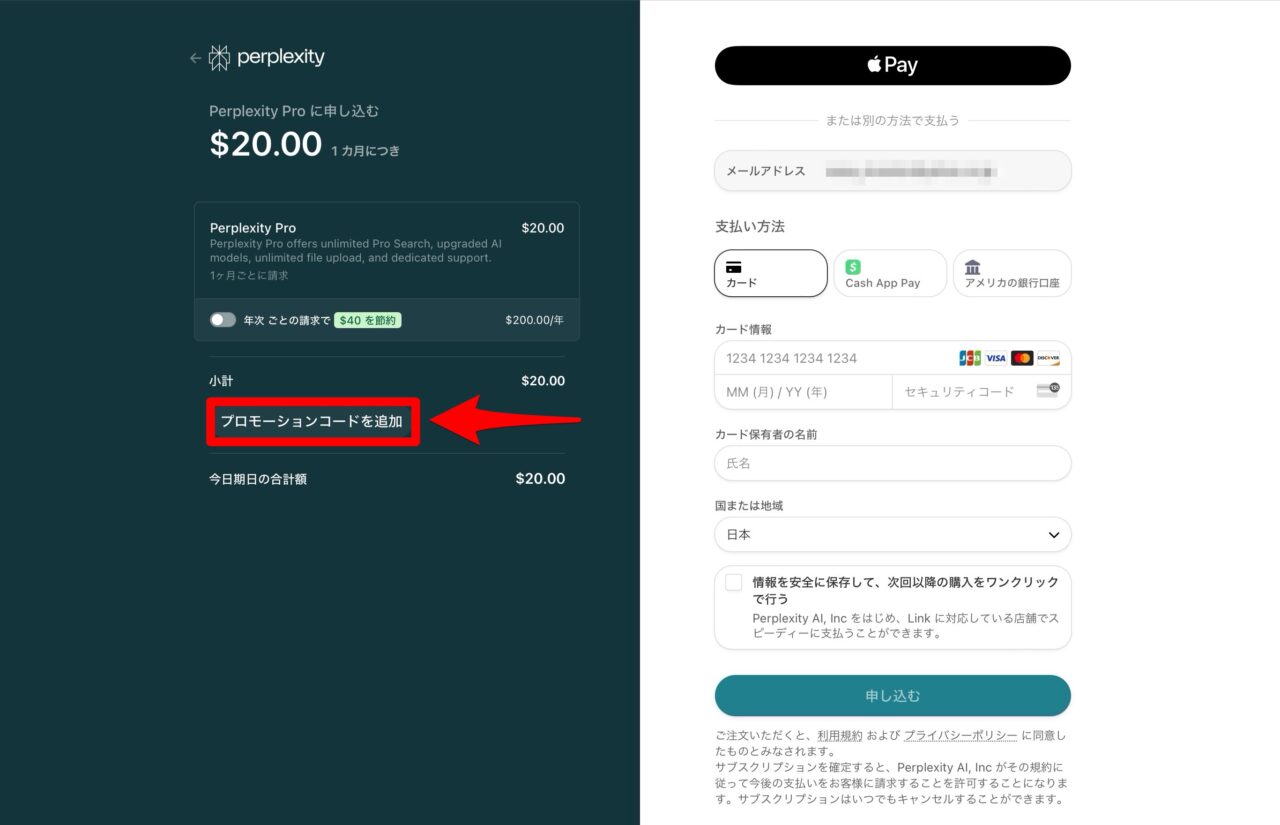Viewport: 1280px width, 825px height.
Task: Click the back arrow beside the logo
Action: (195, 58)
